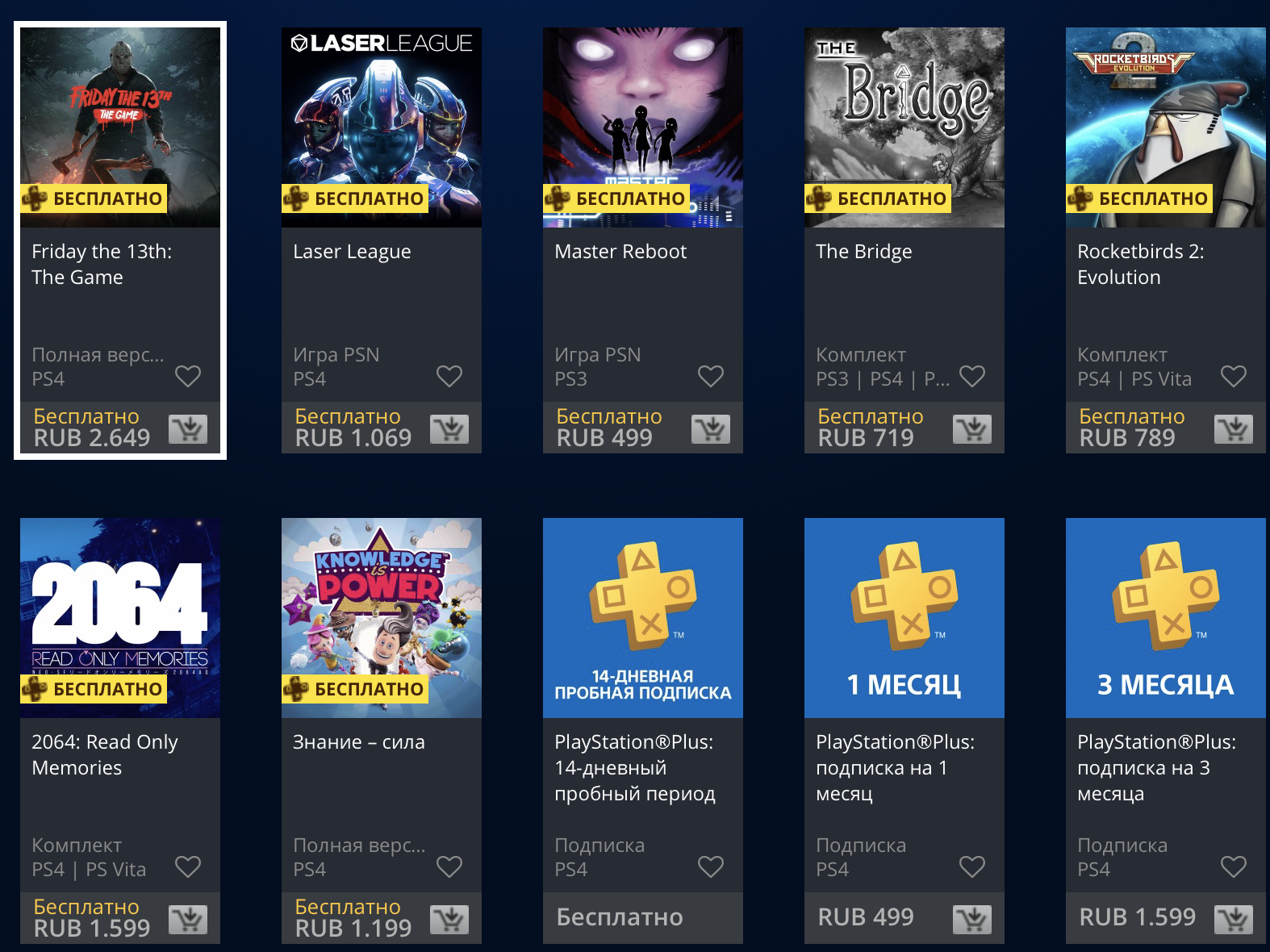Add 1-month PlayStation Plus subscription to cart
1270x952 pixels.
tap(972, 920)
